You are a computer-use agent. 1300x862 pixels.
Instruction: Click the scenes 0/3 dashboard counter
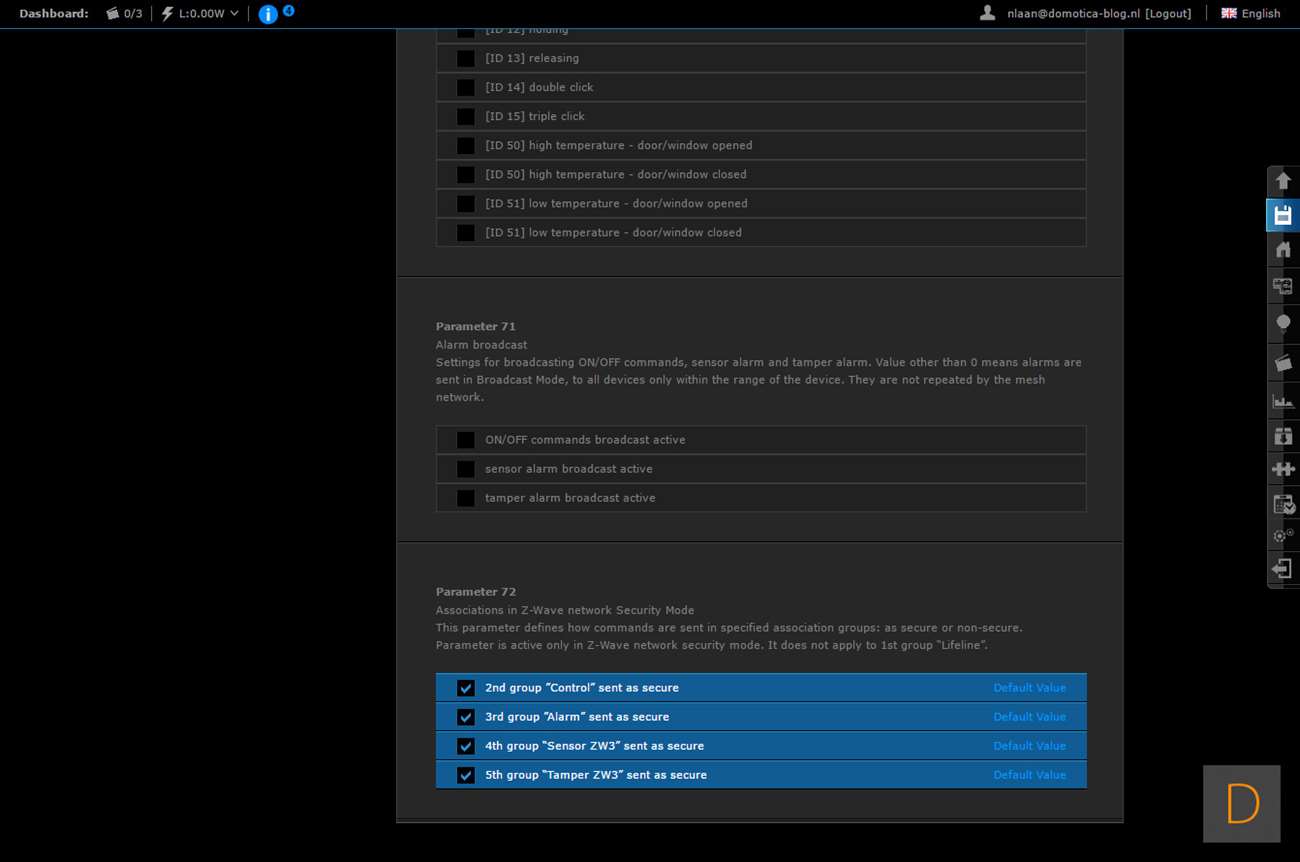coord(124,14)
